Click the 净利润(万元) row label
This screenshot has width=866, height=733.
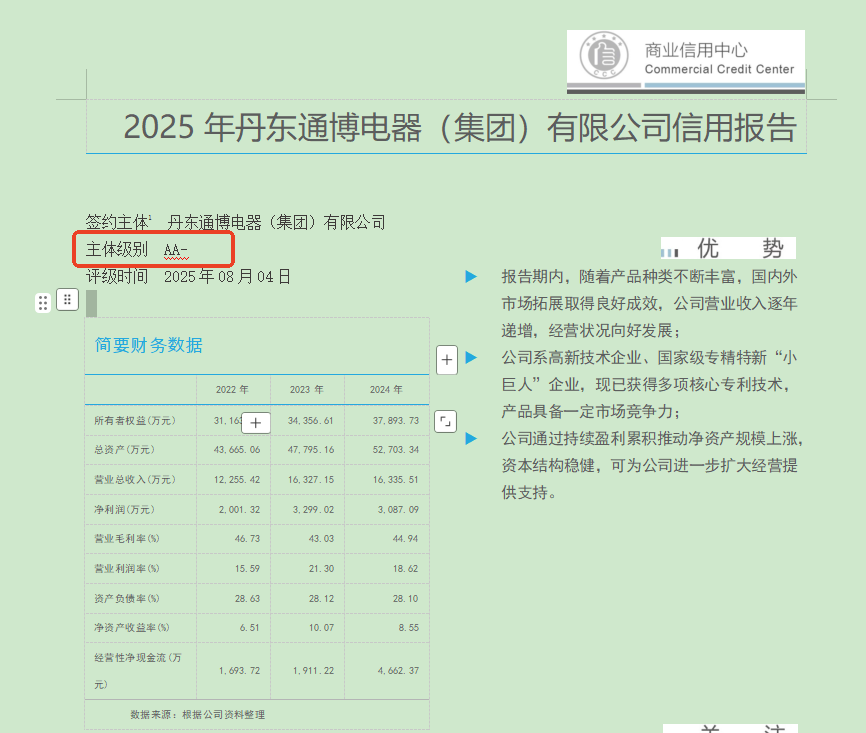pyautogui.click(x=125, y=510)
